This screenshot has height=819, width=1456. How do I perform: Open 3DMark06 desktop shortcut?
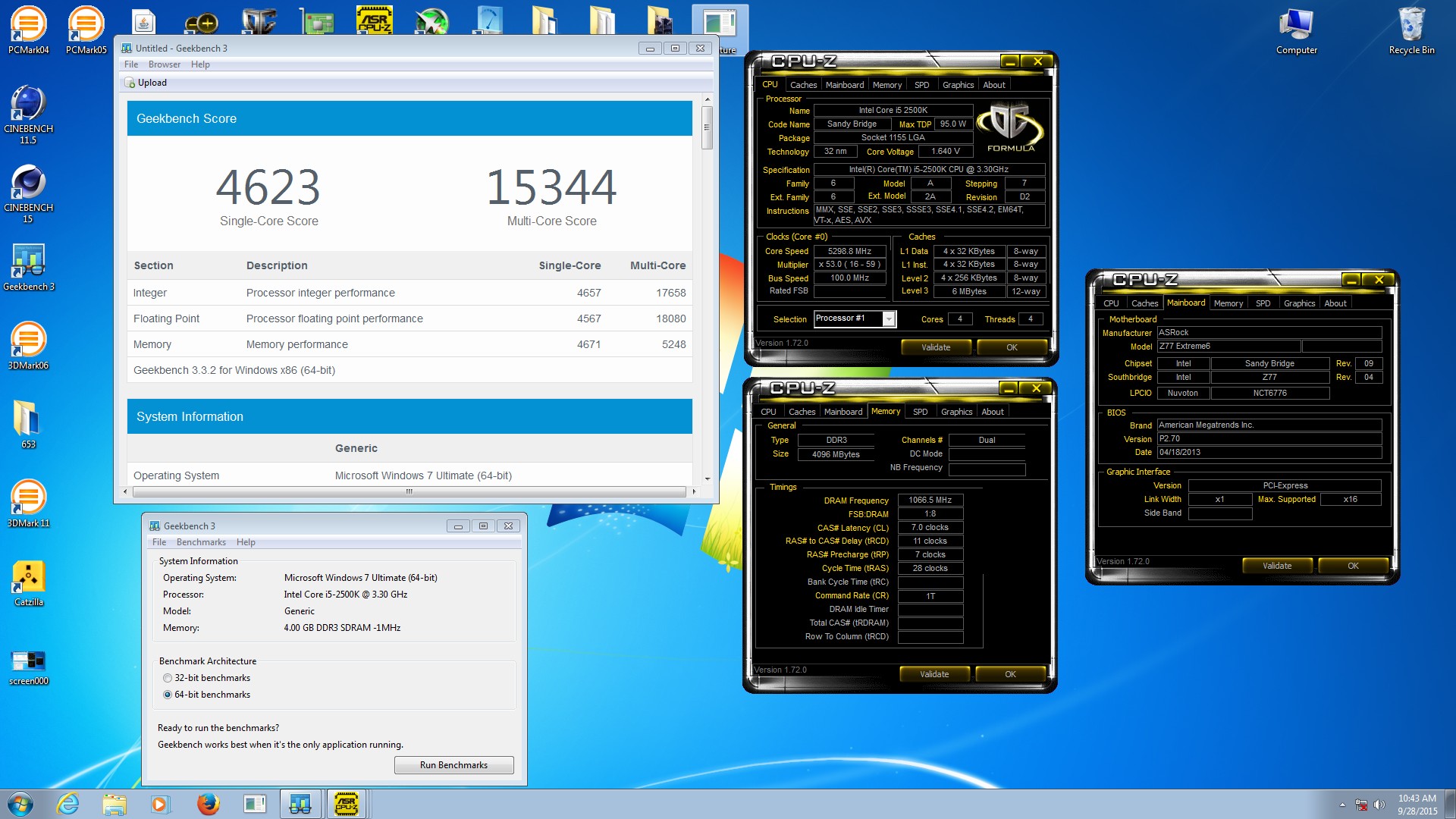29,346
